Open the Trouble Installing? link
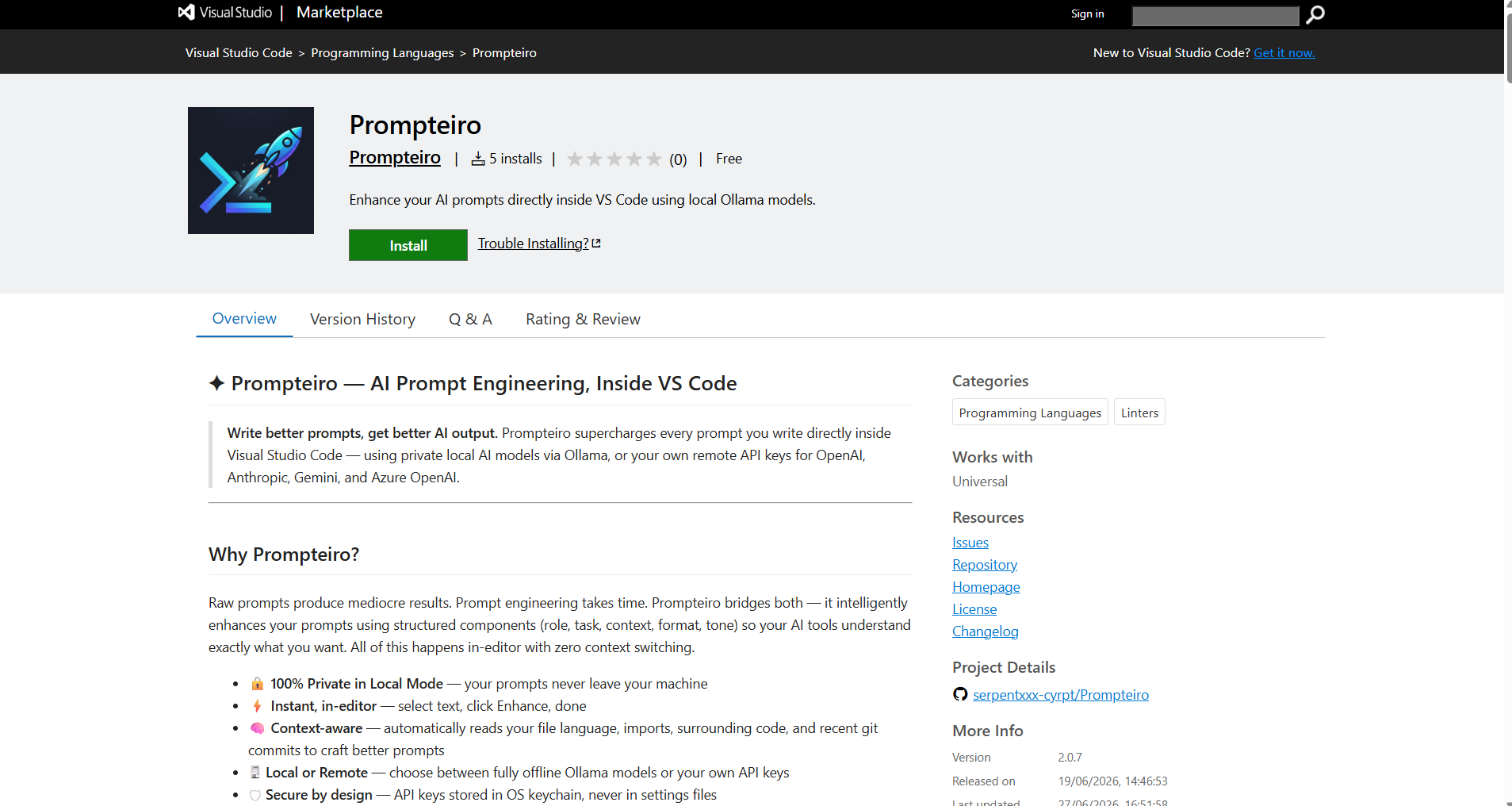 (534, 244)
